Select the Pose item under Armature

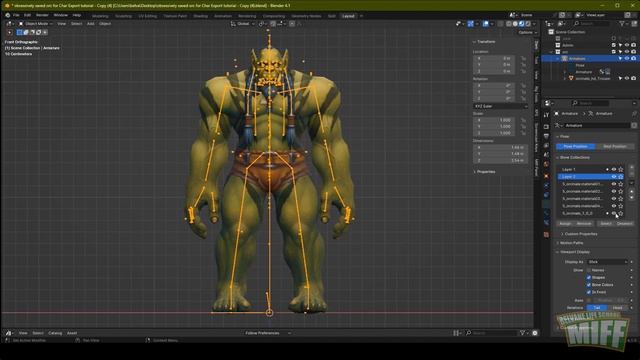[x=580, y=65]
